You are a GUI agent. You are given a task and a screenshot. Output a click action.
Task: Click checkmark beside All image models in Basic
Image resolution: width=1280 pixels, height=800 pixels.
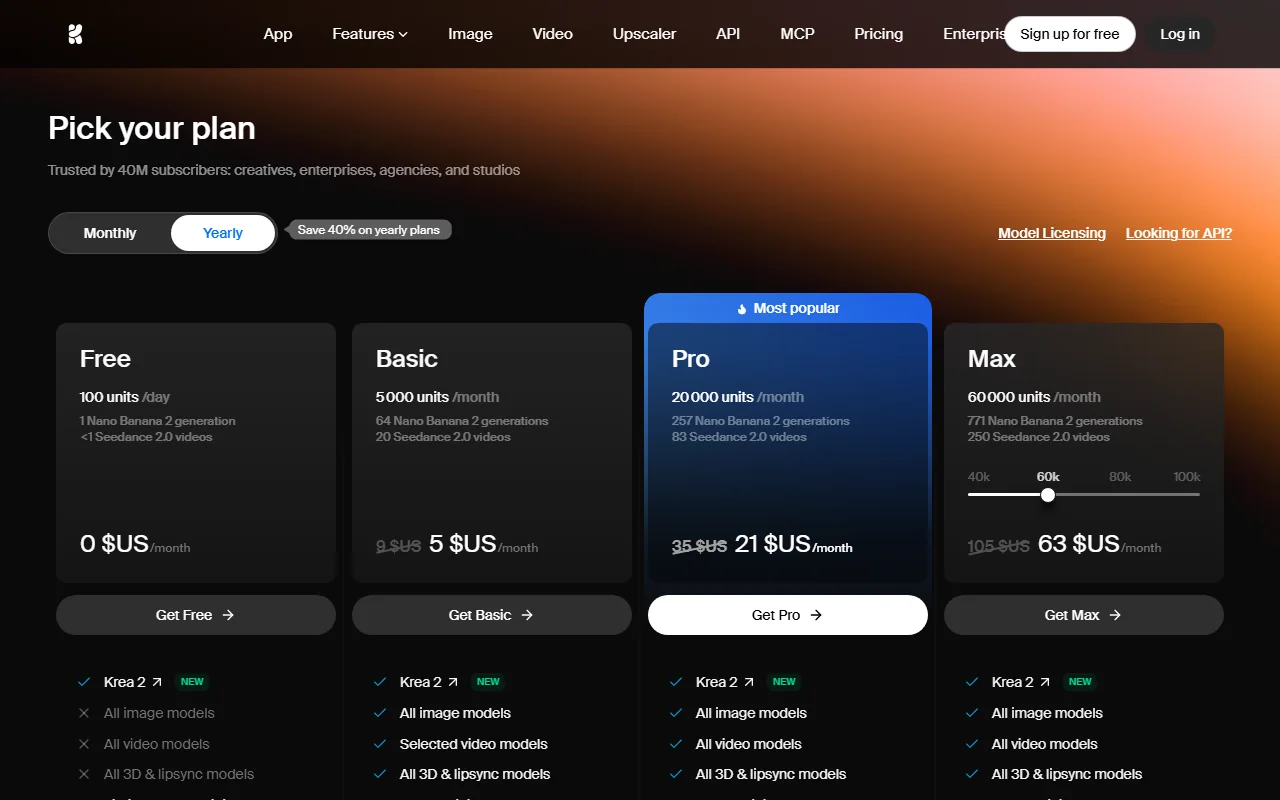(x=380, y=713)
